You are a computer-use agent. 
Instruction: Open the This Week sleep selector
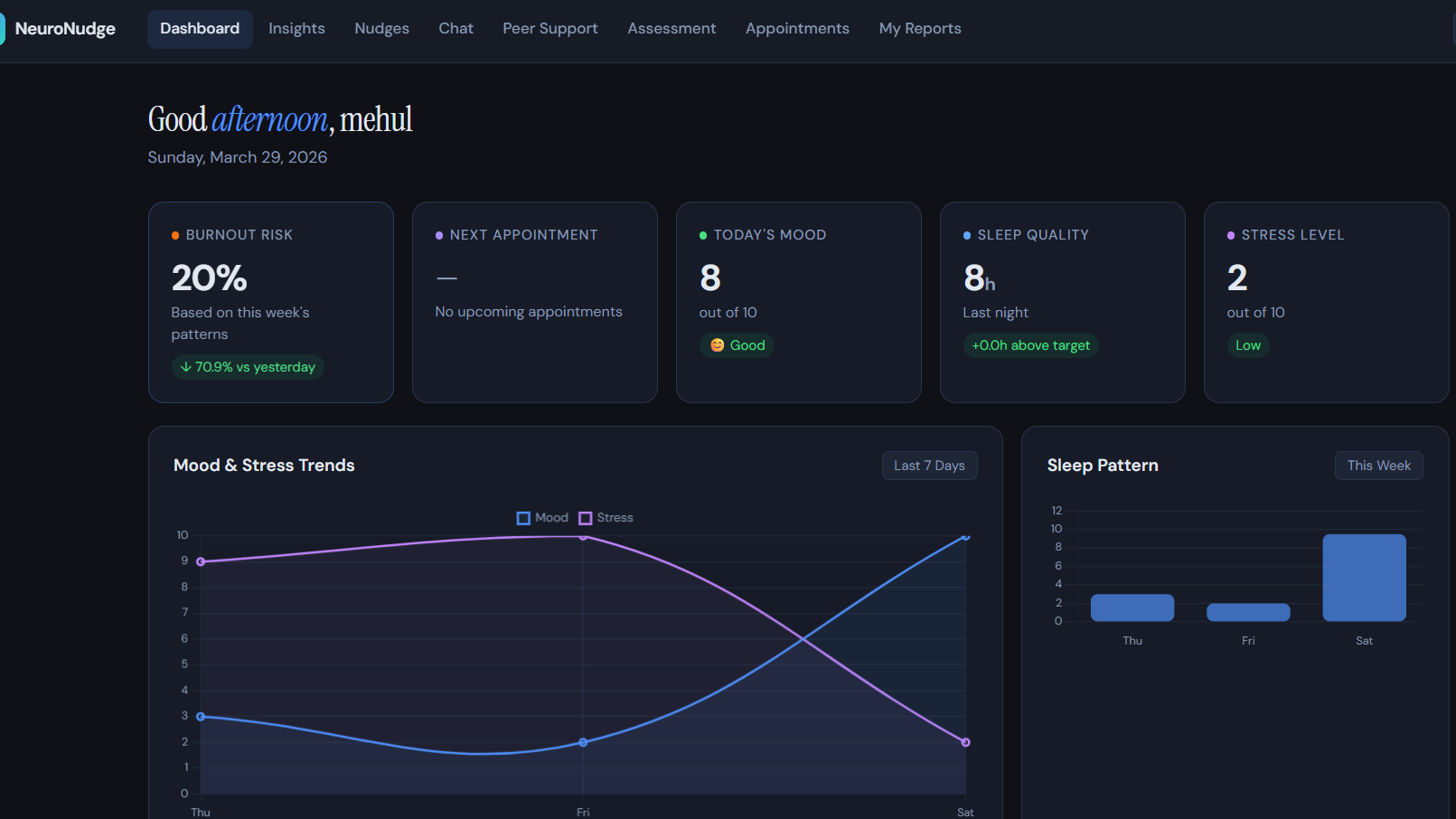(1378, 466)
